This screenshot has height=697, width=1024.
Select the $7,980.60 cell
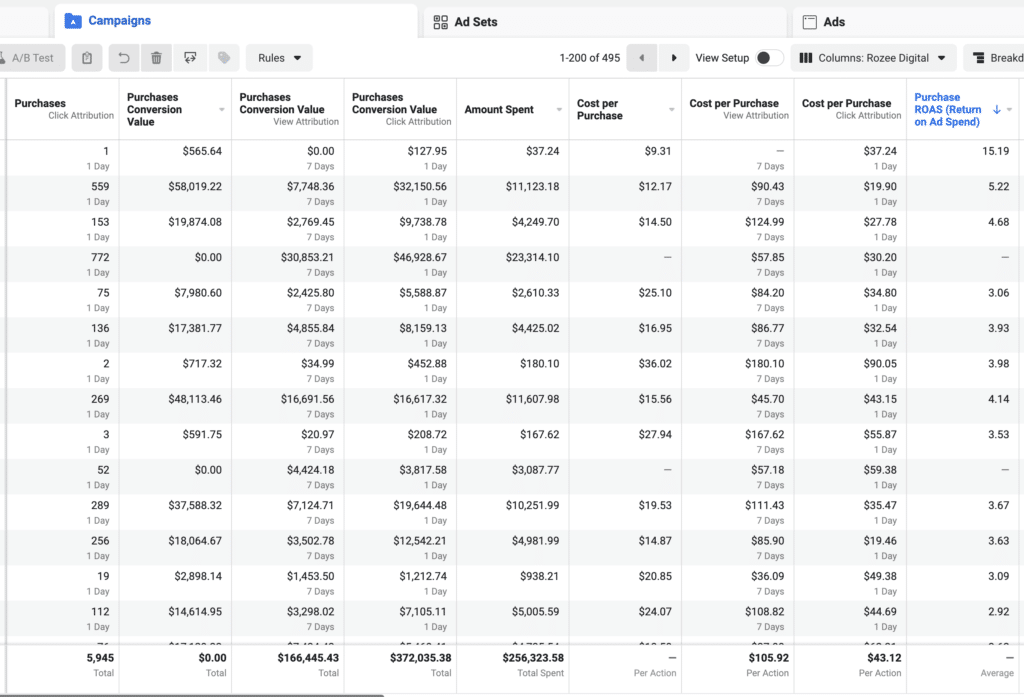click(x=198, y=293)
